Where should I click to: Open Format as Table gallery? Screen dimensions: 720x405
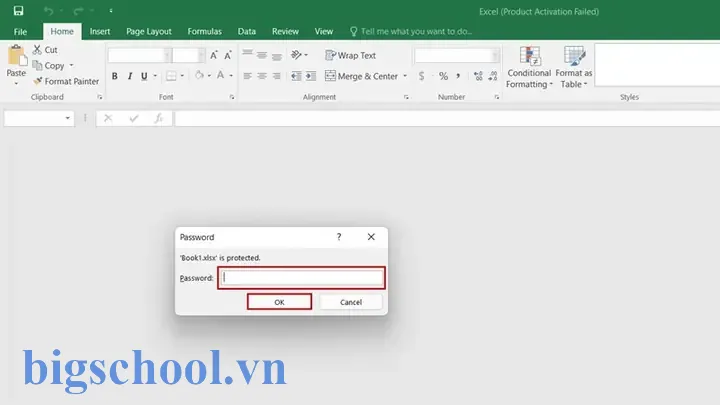574,67
